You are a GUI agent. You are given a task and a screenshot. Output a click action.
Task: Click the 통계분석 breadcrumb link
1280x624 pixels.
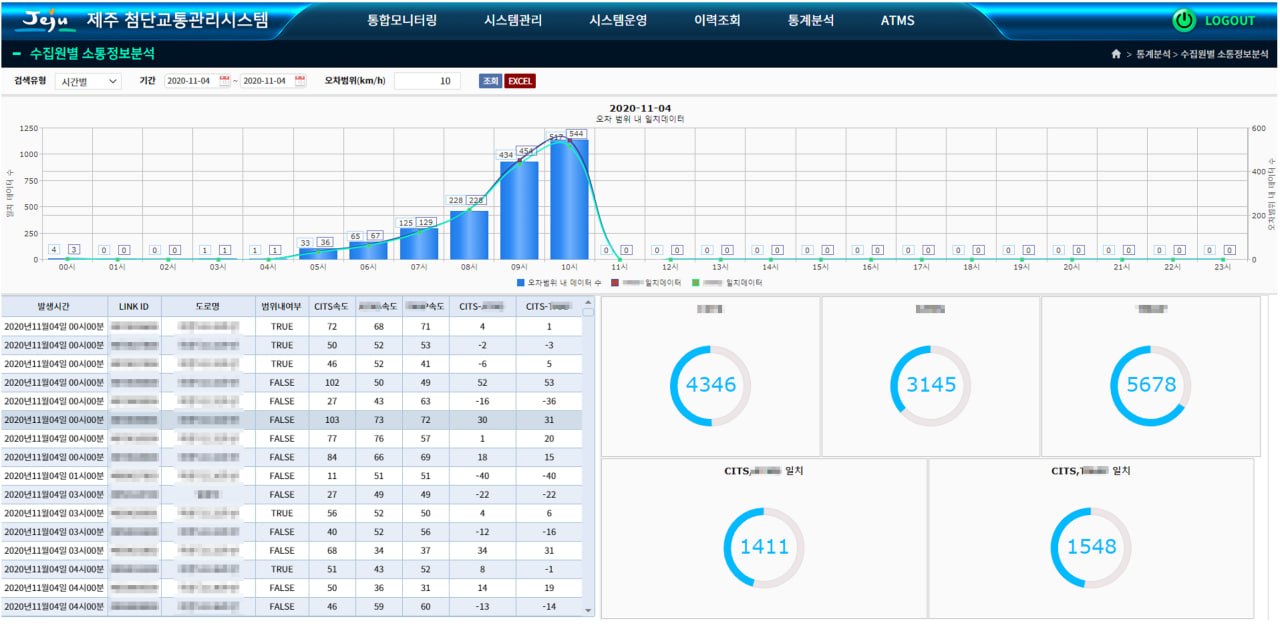tap(1152, 54)
